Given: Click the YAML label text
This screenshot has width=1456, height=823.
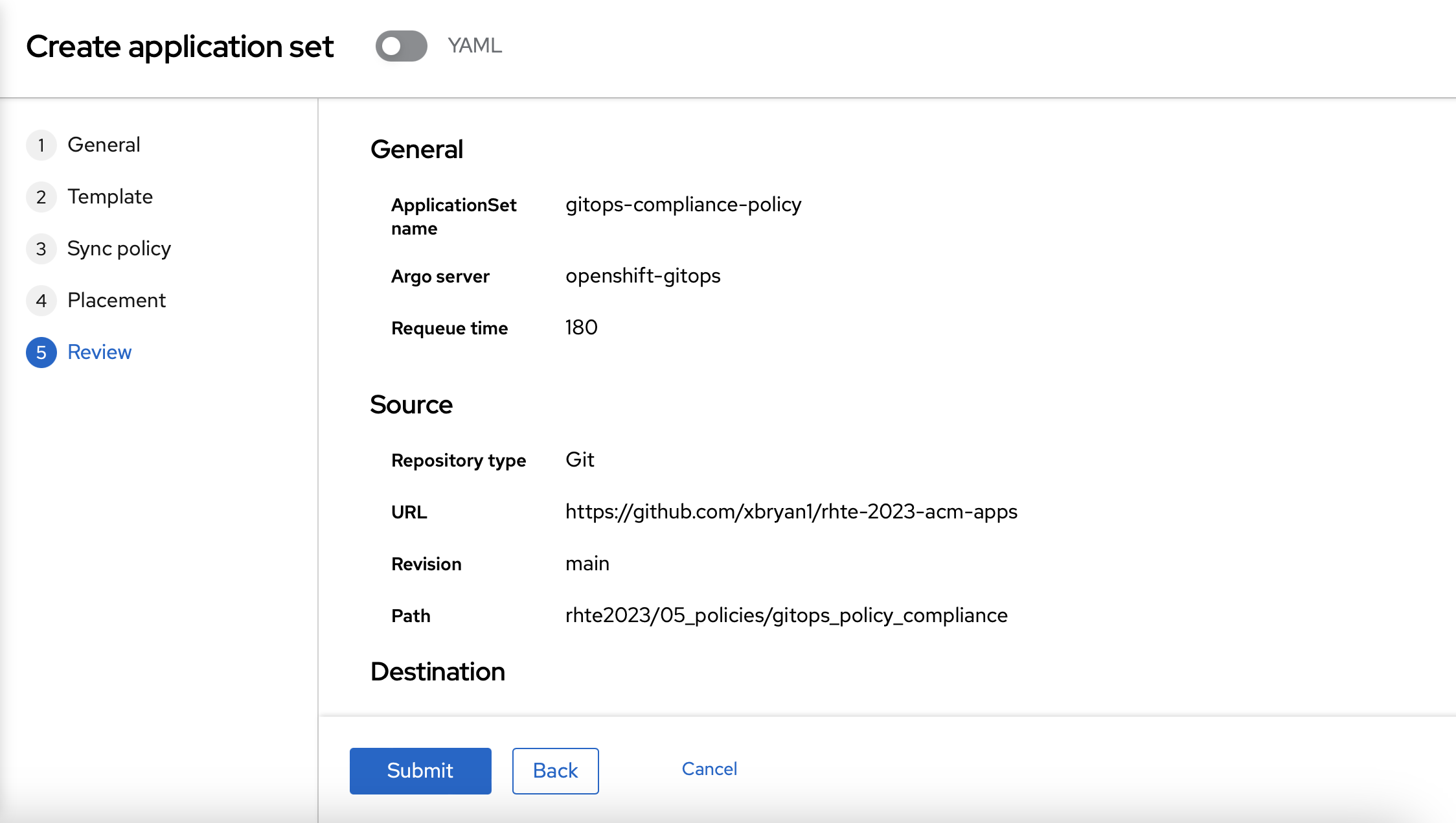Looking at the screenshot, I should click(x=475, y=46).
